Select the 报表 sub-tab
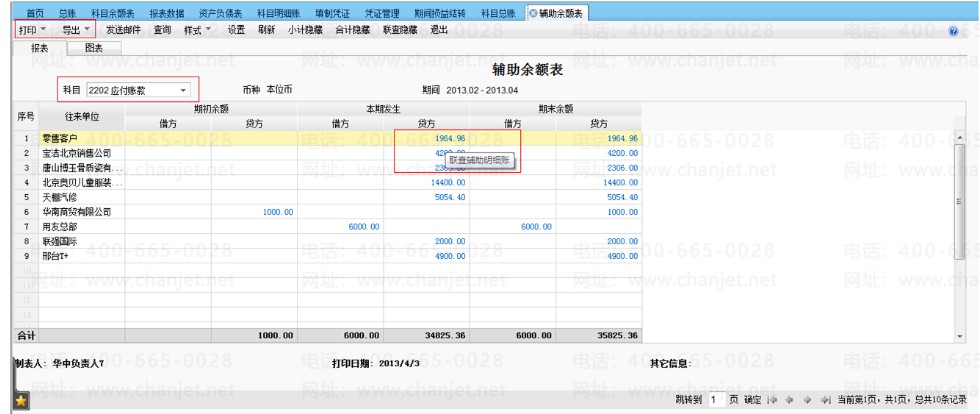Viewport: 980px width, 414px height. (x=40, y=48)
